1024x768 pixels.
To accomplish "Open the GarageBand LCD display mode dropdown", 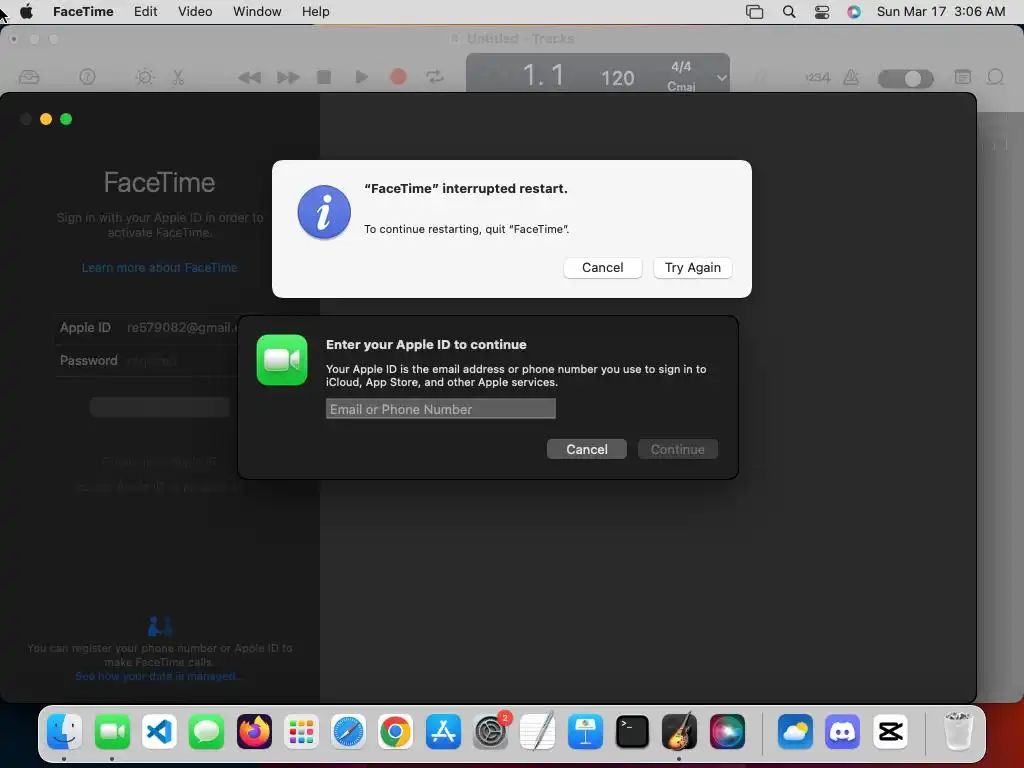I will (721, 77).
